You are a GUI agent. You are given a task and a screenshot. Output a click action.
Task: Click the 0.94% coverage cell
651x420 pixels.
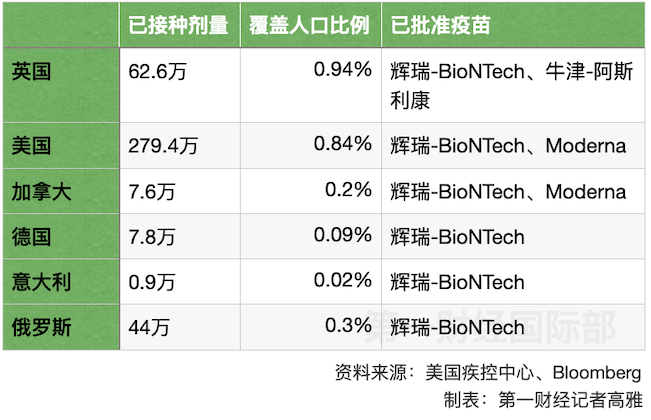click(311, 85)
